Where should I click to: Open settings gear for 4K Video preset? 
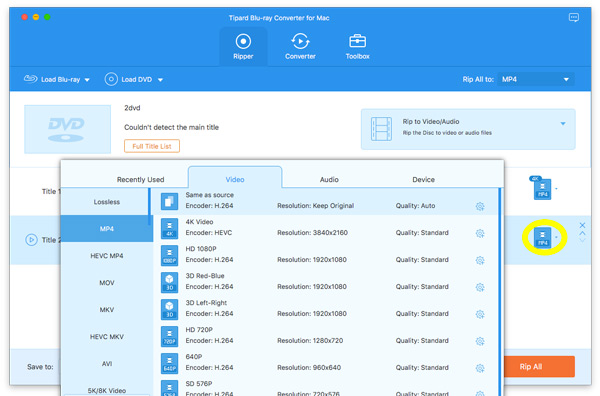click(480, 233)
